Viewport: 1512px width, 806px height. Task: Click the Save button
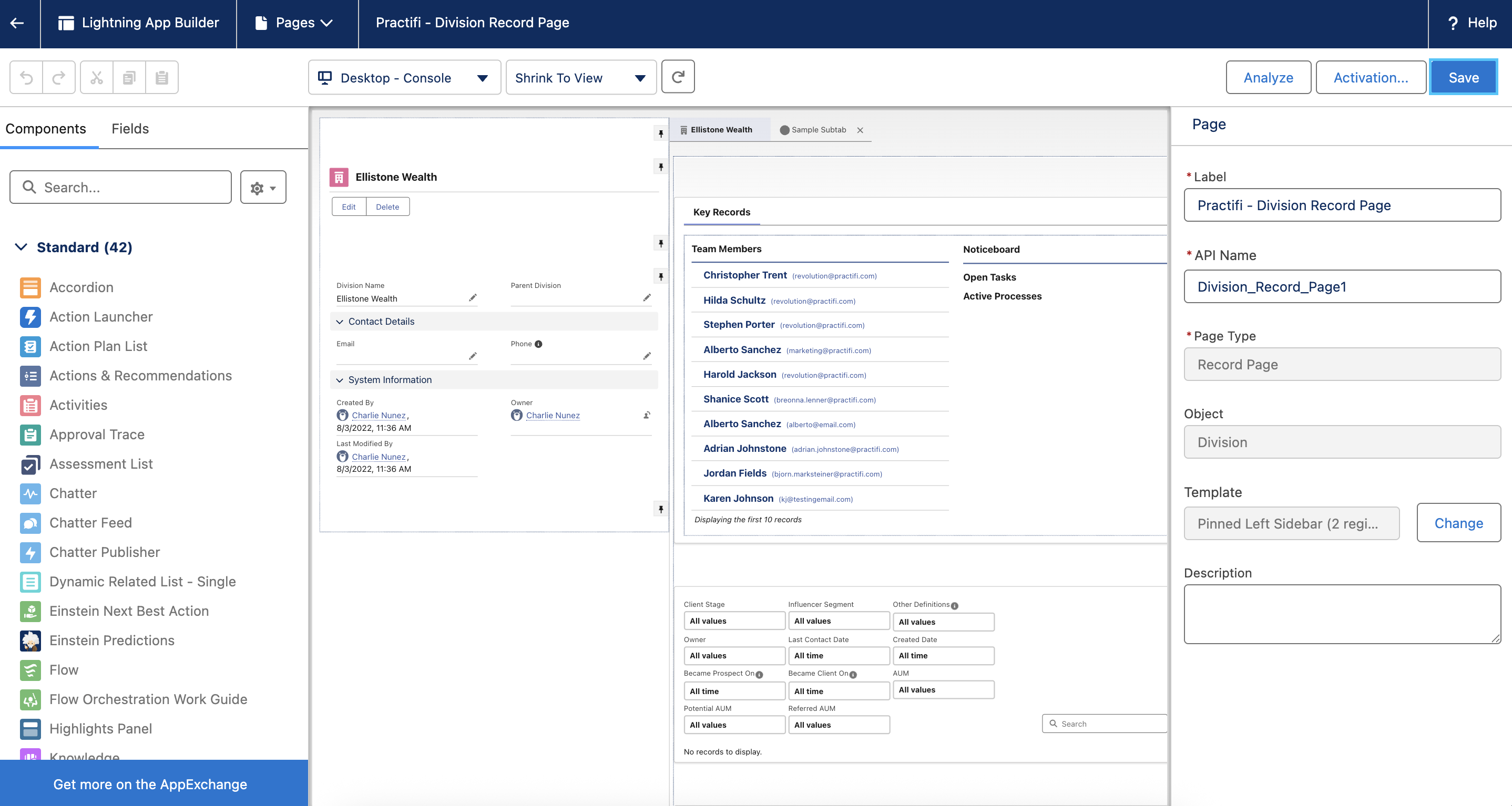[1463, 77]
